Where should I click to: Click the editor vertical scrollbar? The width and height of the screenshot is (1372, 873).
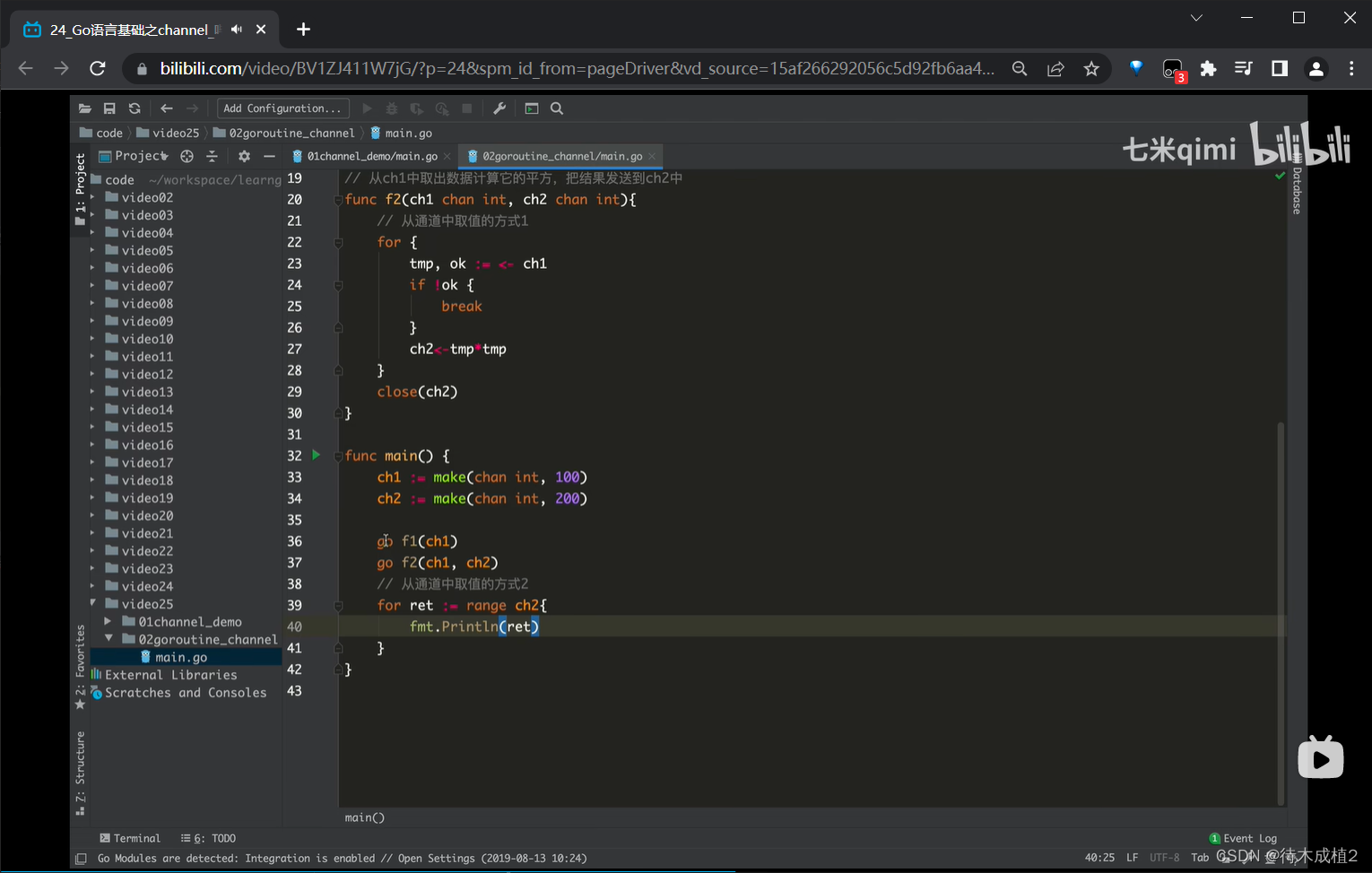1281,614
